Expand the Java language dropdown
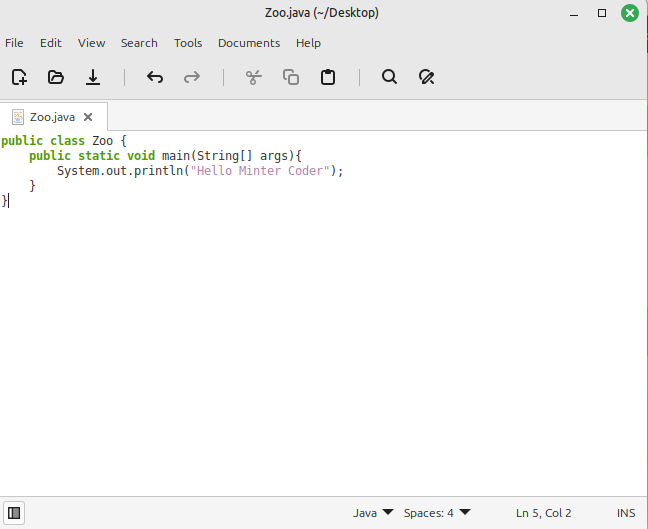648x529 pixels. [373, 513]
